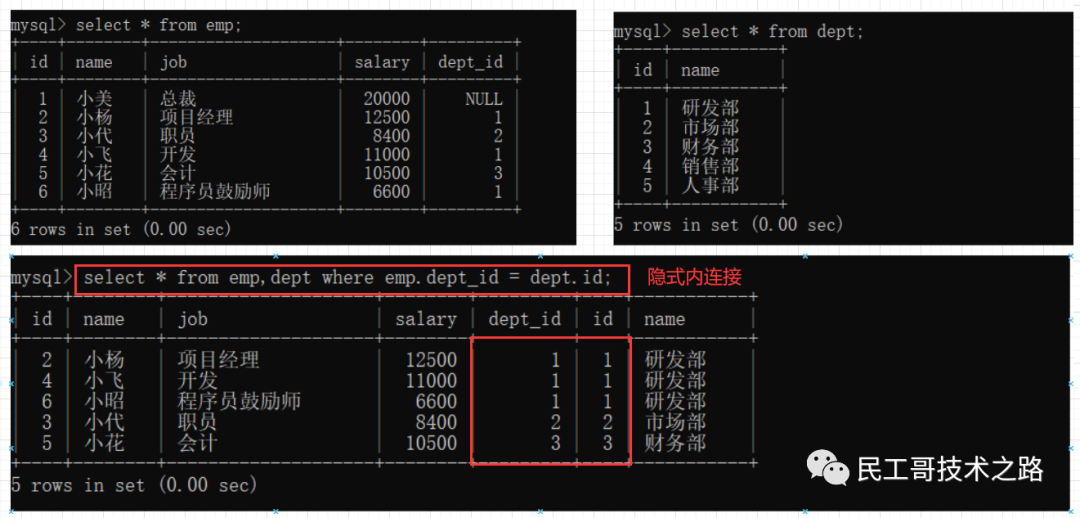Select "小飞" in the emp query output
This screenshot has width=1080, height=518.
tap(94, 154)
